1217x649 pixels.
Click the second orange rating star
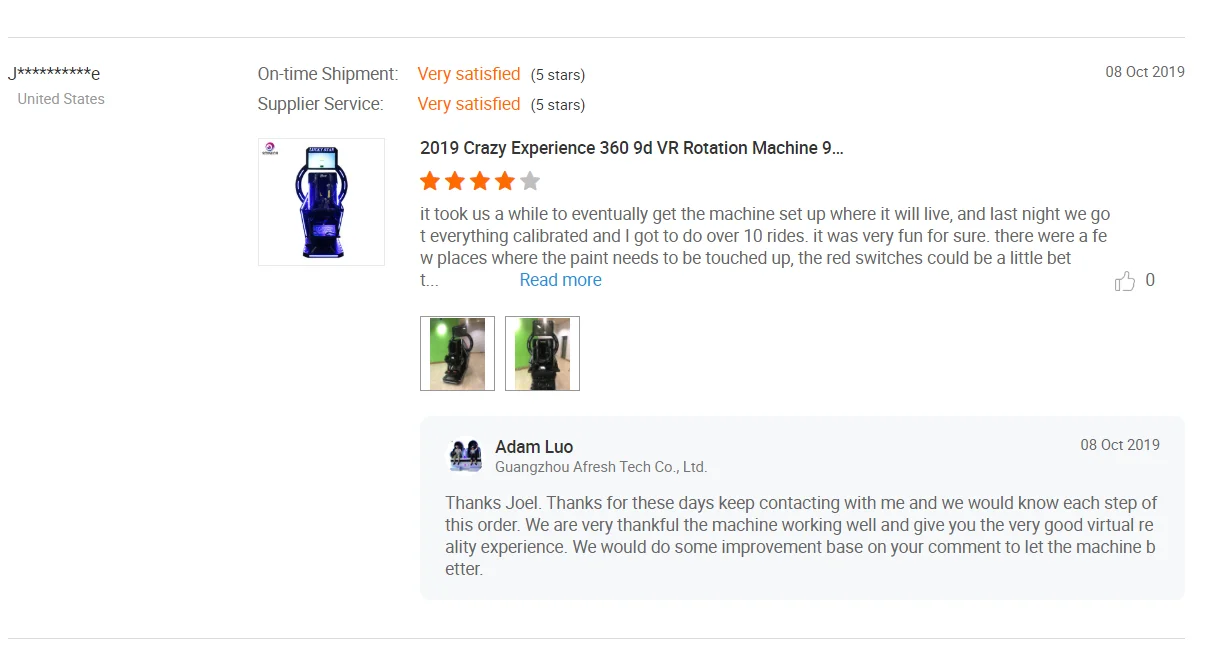[455, 181]
